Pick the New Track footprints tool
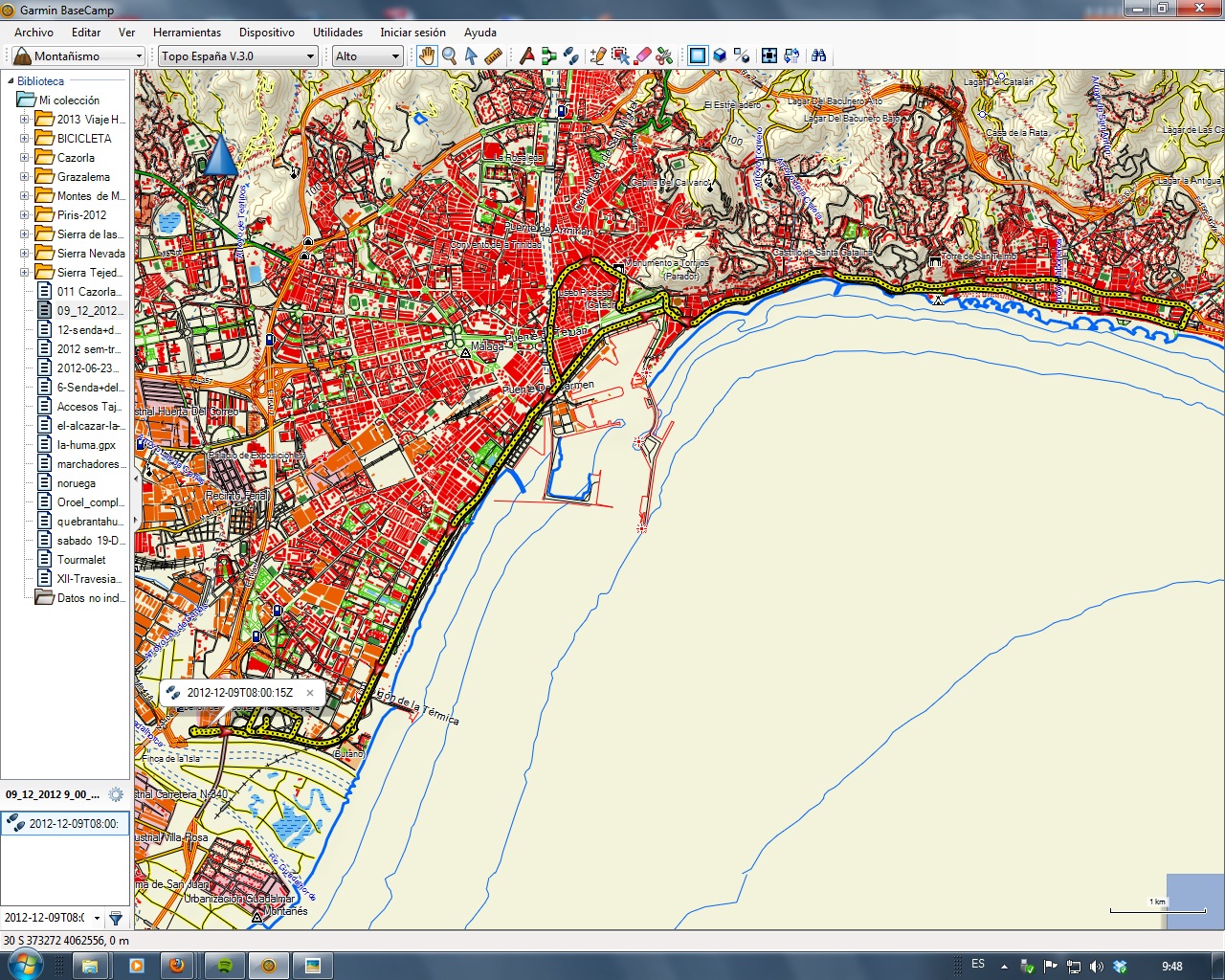 click(571, 56)
